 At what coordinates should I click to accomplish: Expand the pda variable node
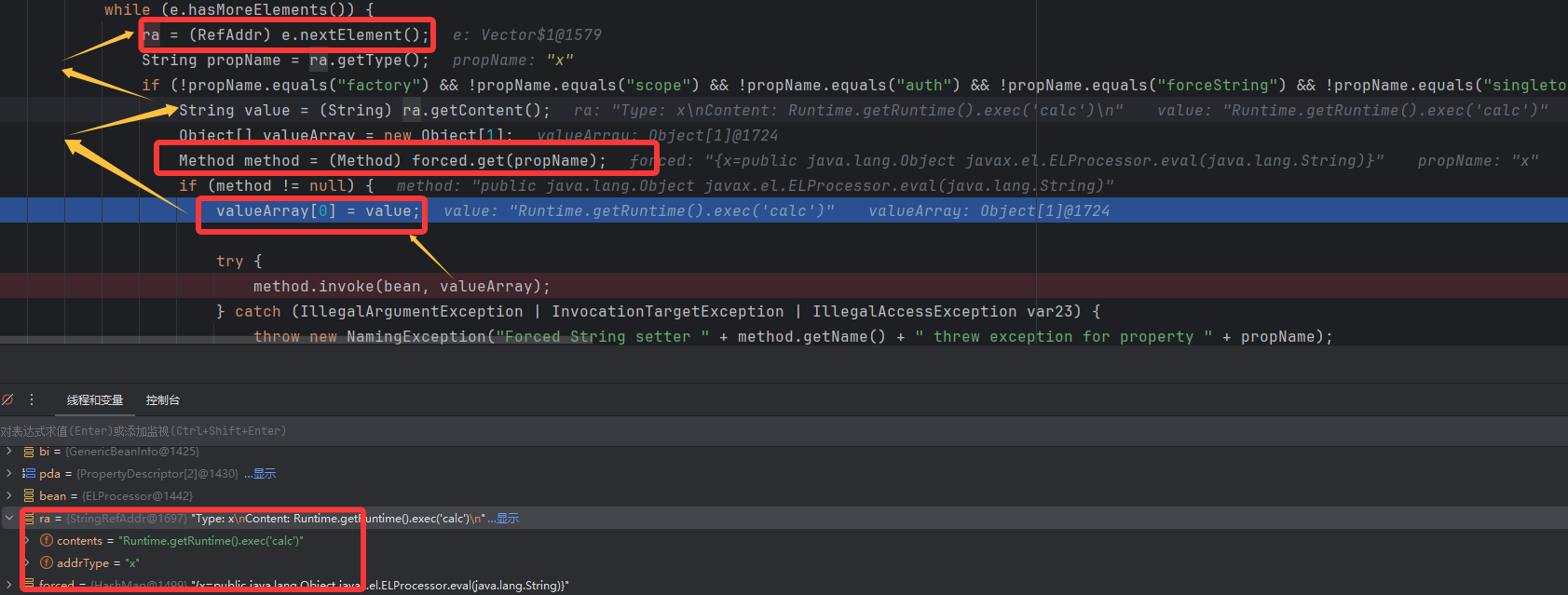9,474
